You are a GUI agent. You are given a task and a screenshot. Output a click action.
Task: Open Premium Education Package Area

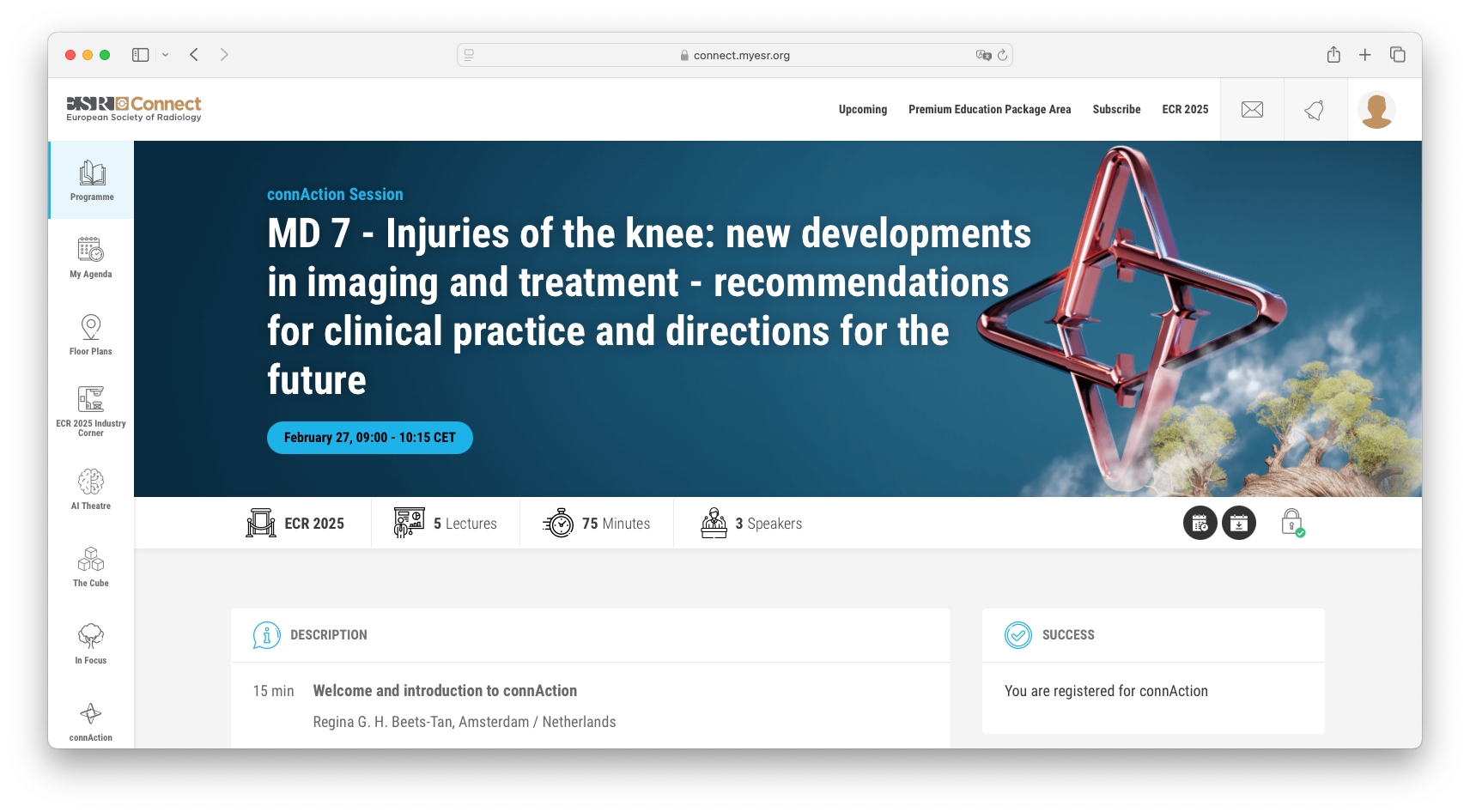tap(989, 110)
